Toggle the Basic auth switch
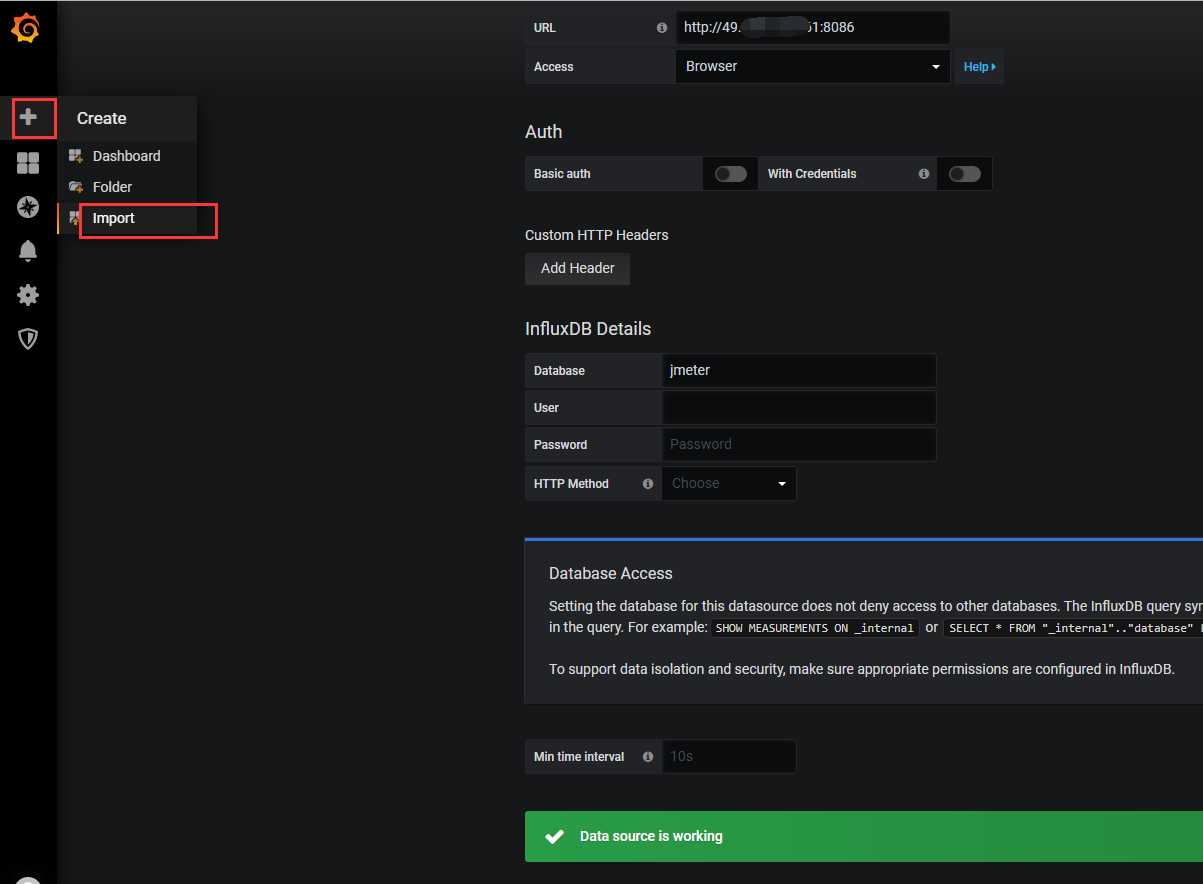Viewport: 1203px width, 884px height. tap(731, 174)
